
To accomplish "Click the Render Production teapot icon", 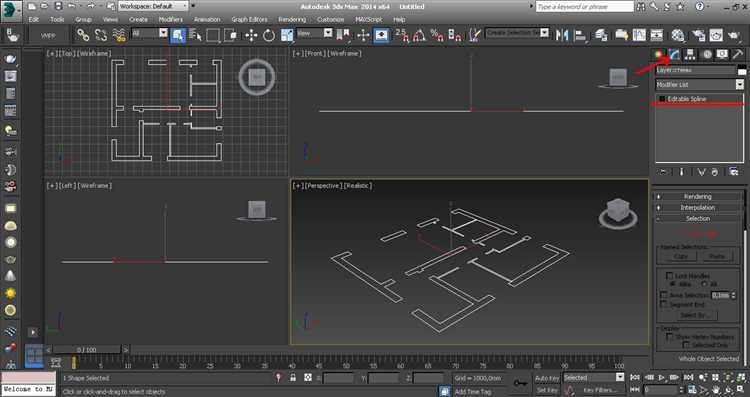I will click(734, 35).
